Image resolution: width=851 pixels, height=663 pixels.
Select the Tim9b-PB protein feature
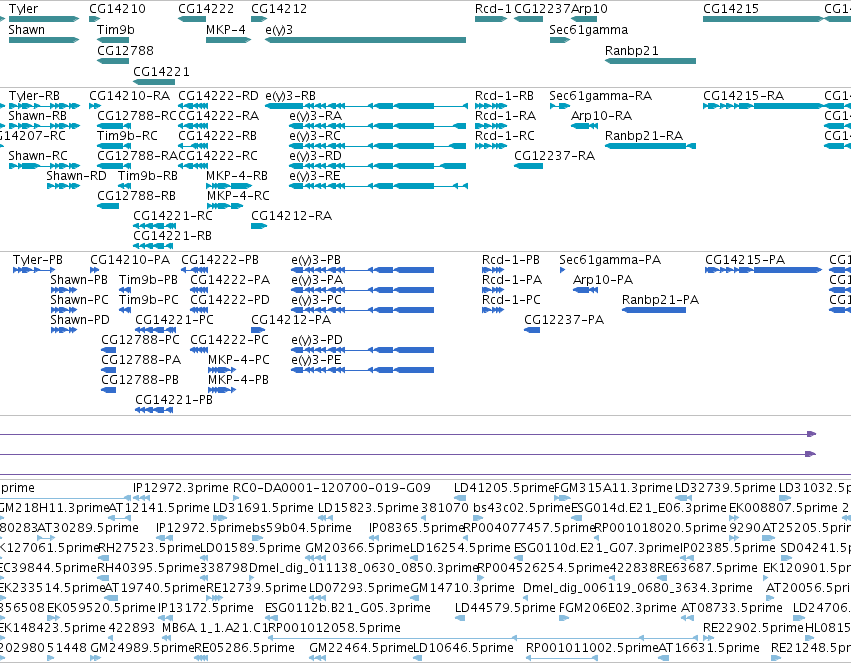125,290
